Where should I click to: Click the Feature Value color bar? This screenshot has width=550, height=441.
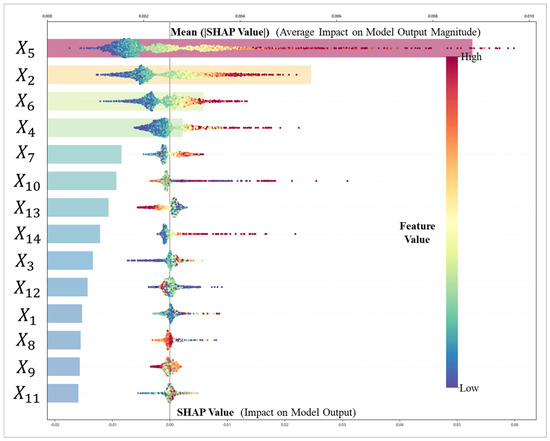[x=452, y=222]
